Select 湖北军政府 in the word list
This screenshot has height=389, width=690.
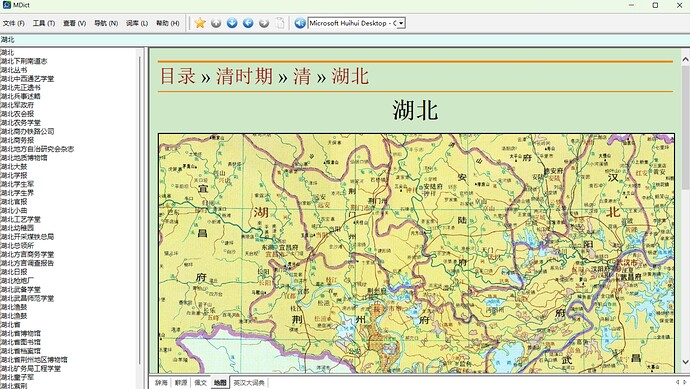17,105
